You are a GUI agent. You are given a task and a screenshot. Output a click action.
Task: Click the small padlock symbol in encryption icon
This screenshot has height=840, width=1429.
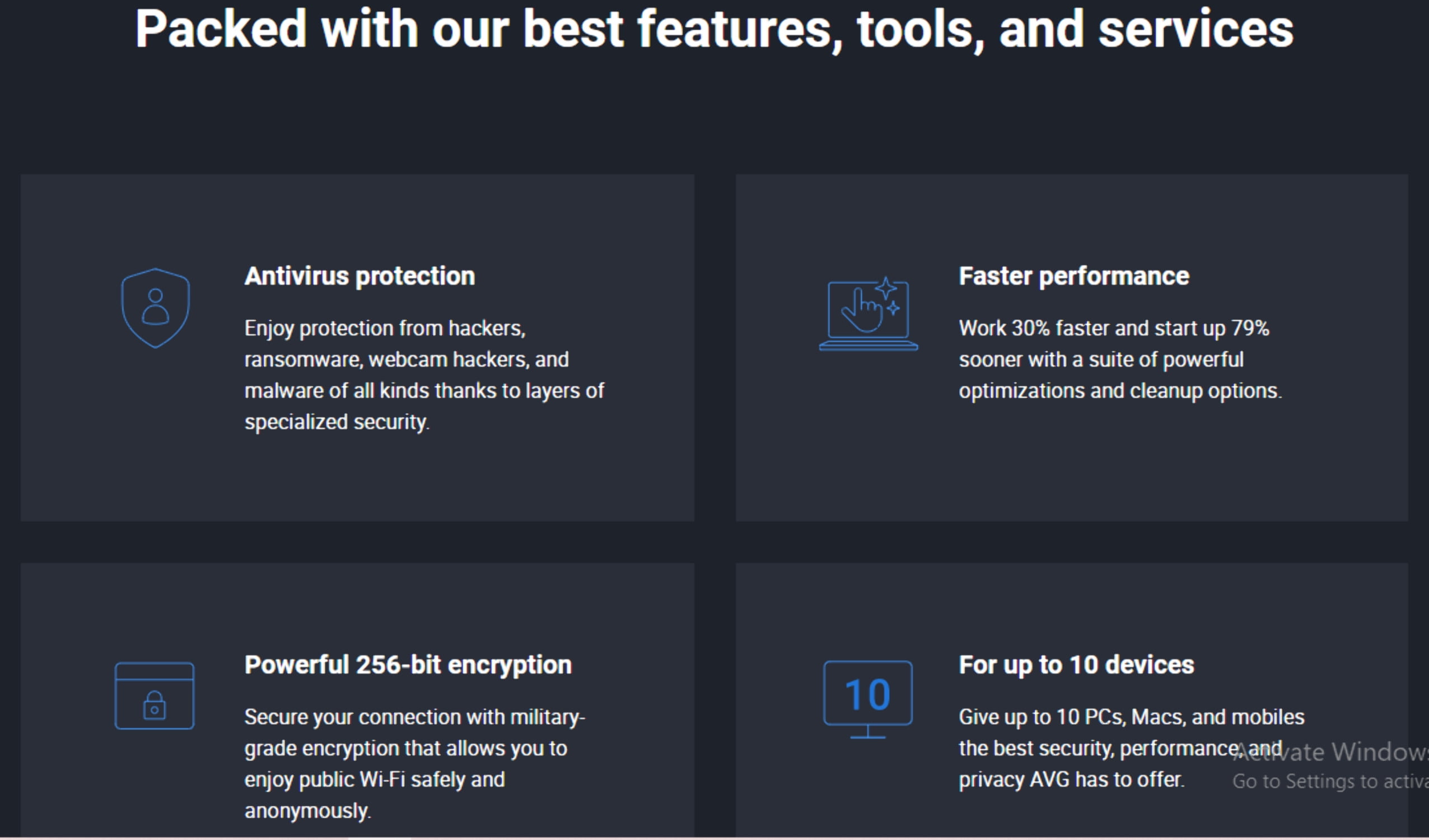pos(154,705)
